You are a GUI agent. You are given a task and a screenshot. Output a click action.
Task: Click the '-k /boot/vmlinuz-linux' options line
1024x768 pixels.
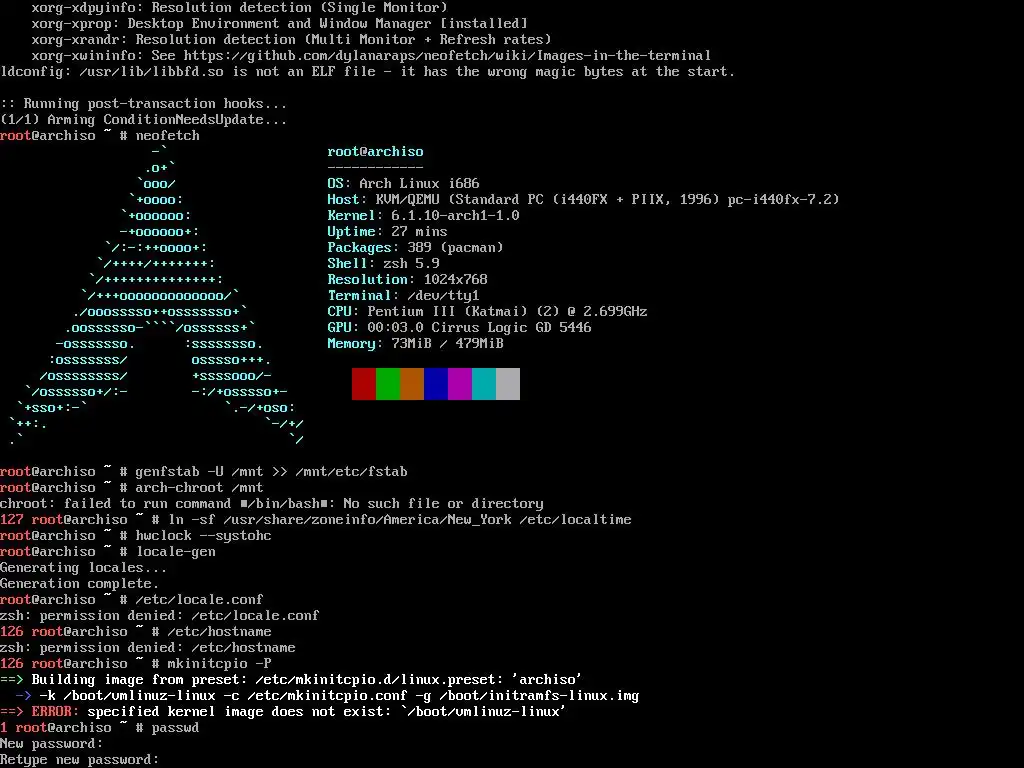click(328, 696)
